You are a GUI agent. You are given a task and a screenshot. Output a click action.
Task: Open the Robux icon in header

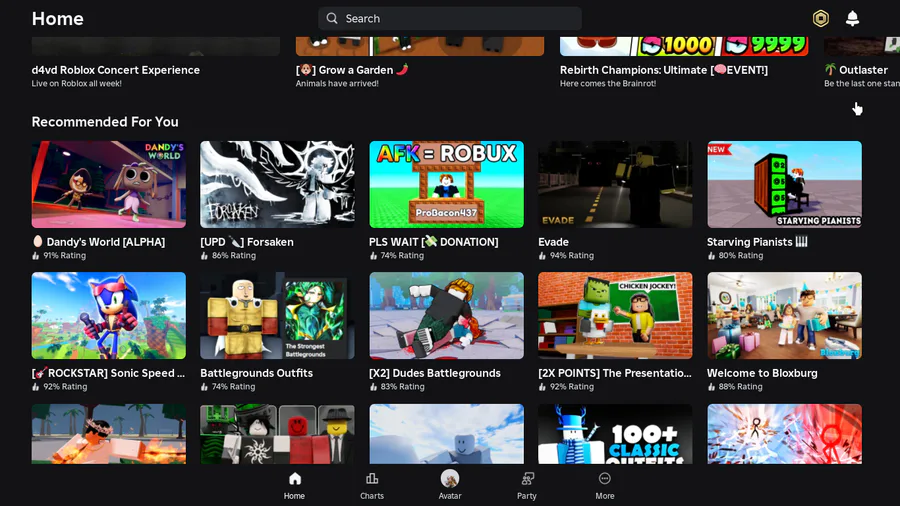click(821, 18)
